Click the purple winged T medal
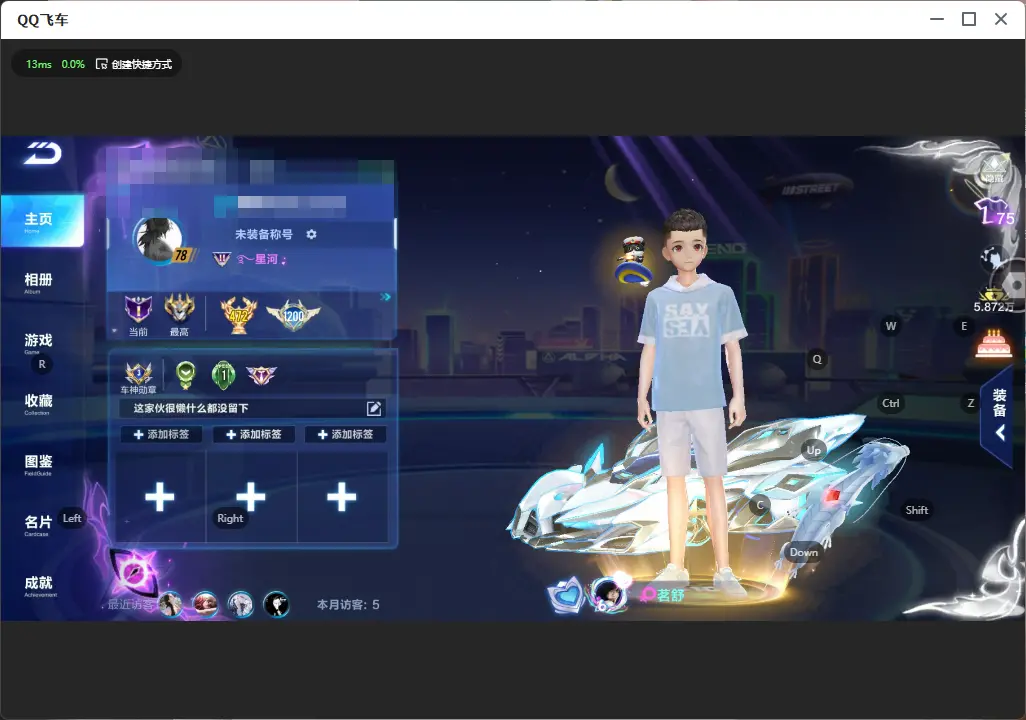Viewport: 1026px width, 720px height. tap(261, 374)
